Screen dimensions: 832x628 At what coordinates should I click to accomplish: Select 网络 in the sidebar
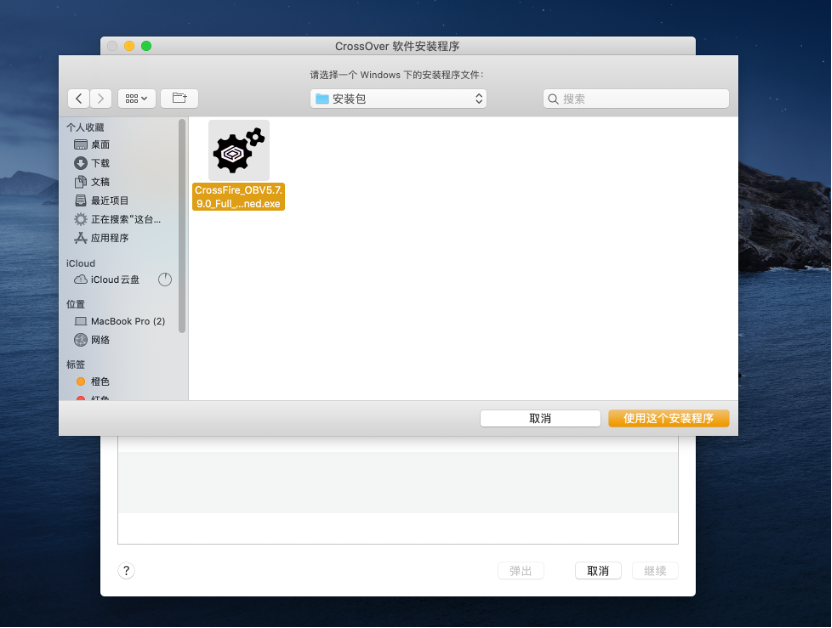[100, 339]
